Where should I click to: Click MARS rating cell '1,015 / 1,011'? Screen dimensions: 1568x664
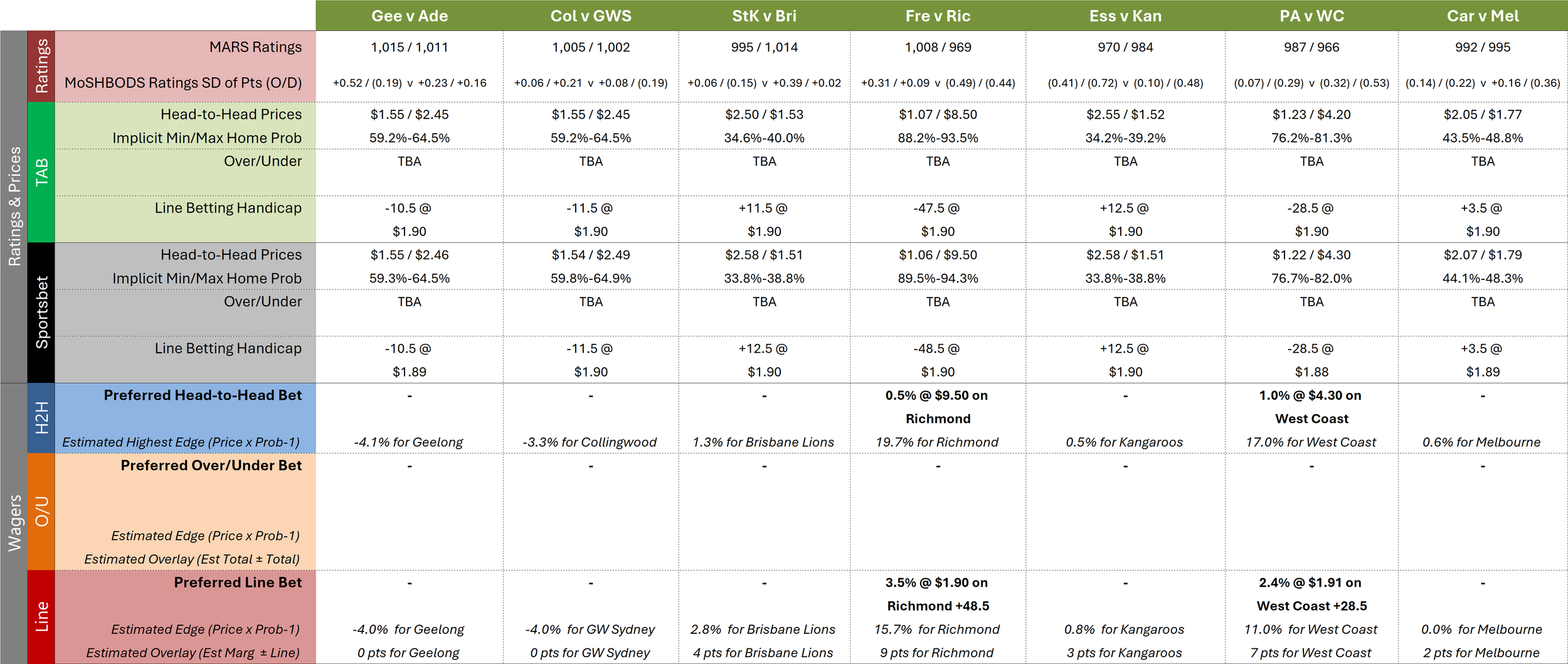pos(410,47)
